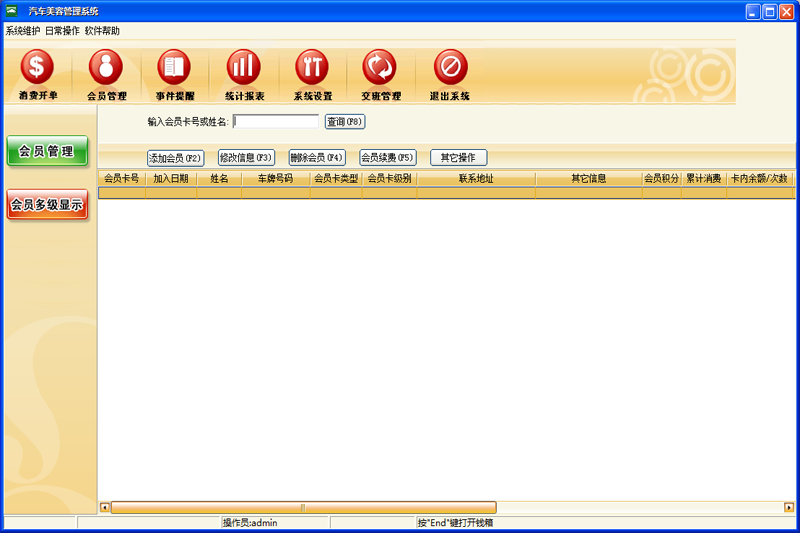Image resolution: width=800 pixels, height=533 pixels.
Task: Open the 软件帮助 menu
Action: (x=102, y=31)
